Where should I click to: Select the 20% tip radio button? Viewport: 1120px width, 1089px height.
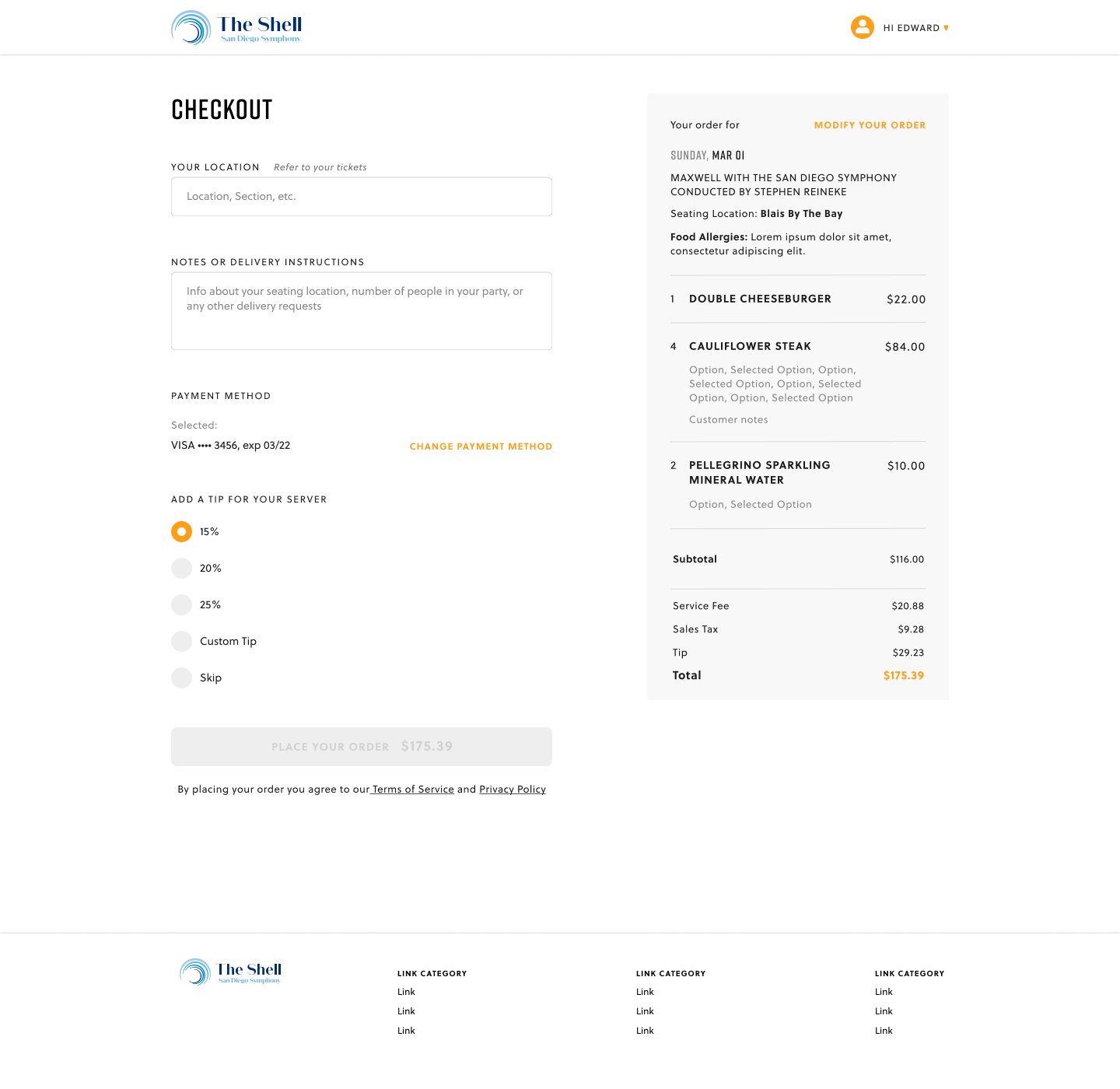click(181, 569)
